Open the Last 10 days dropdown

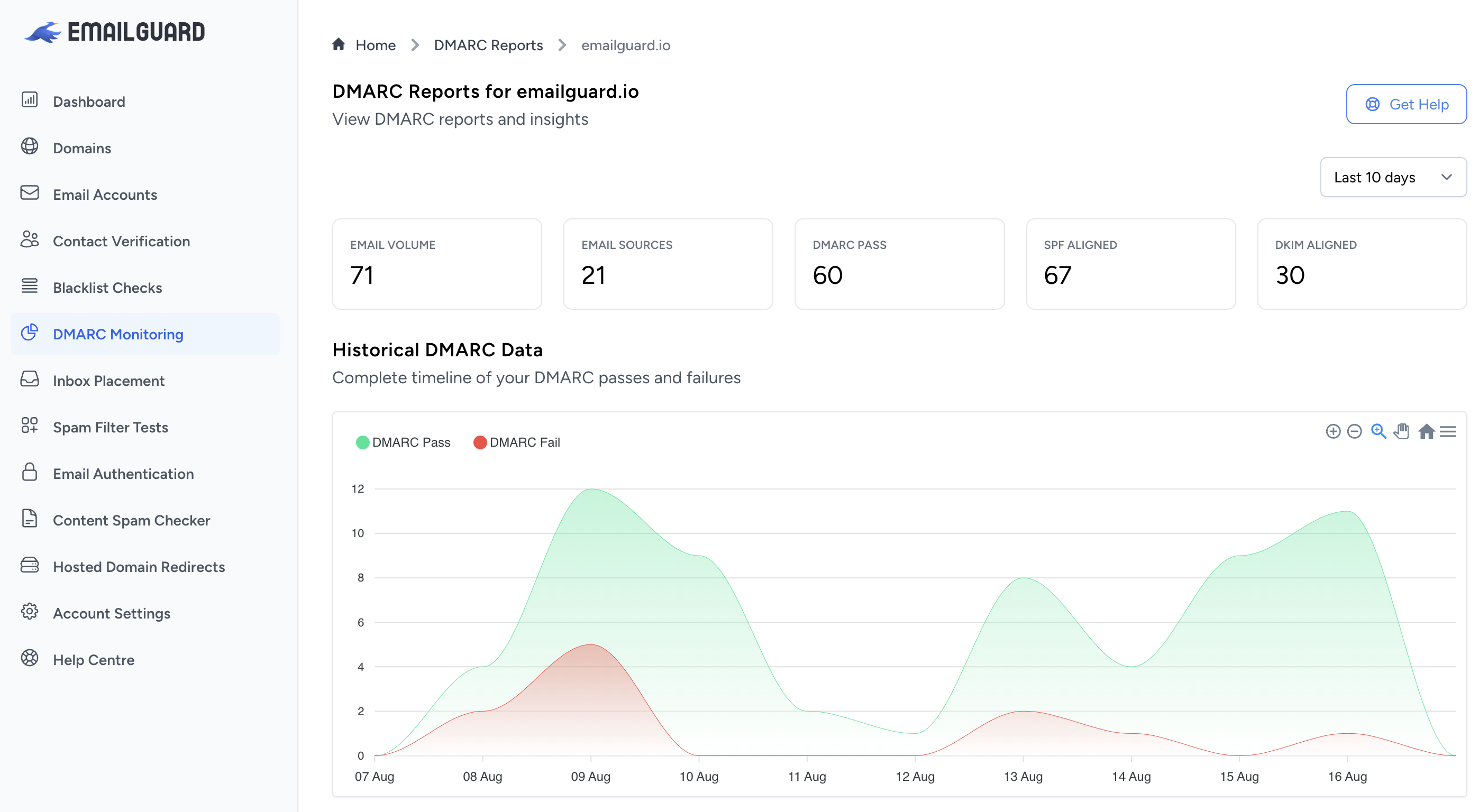click(1393, 177)
